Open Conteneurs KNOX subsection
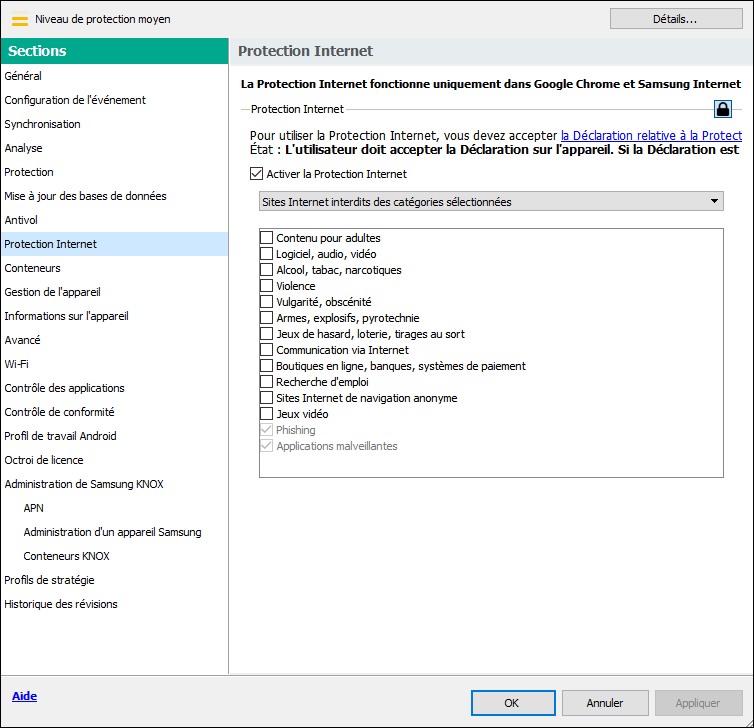 click(67, 556)
